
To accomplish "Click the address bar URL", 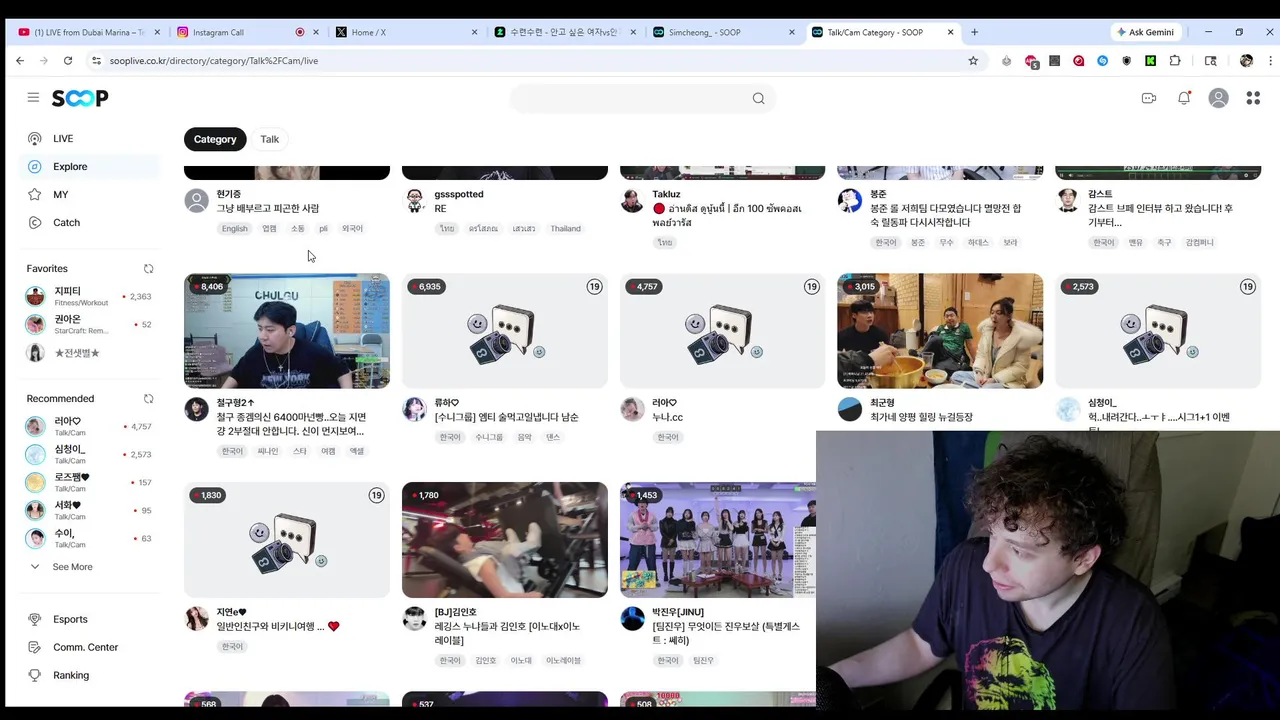I will [x=214, y=61].
